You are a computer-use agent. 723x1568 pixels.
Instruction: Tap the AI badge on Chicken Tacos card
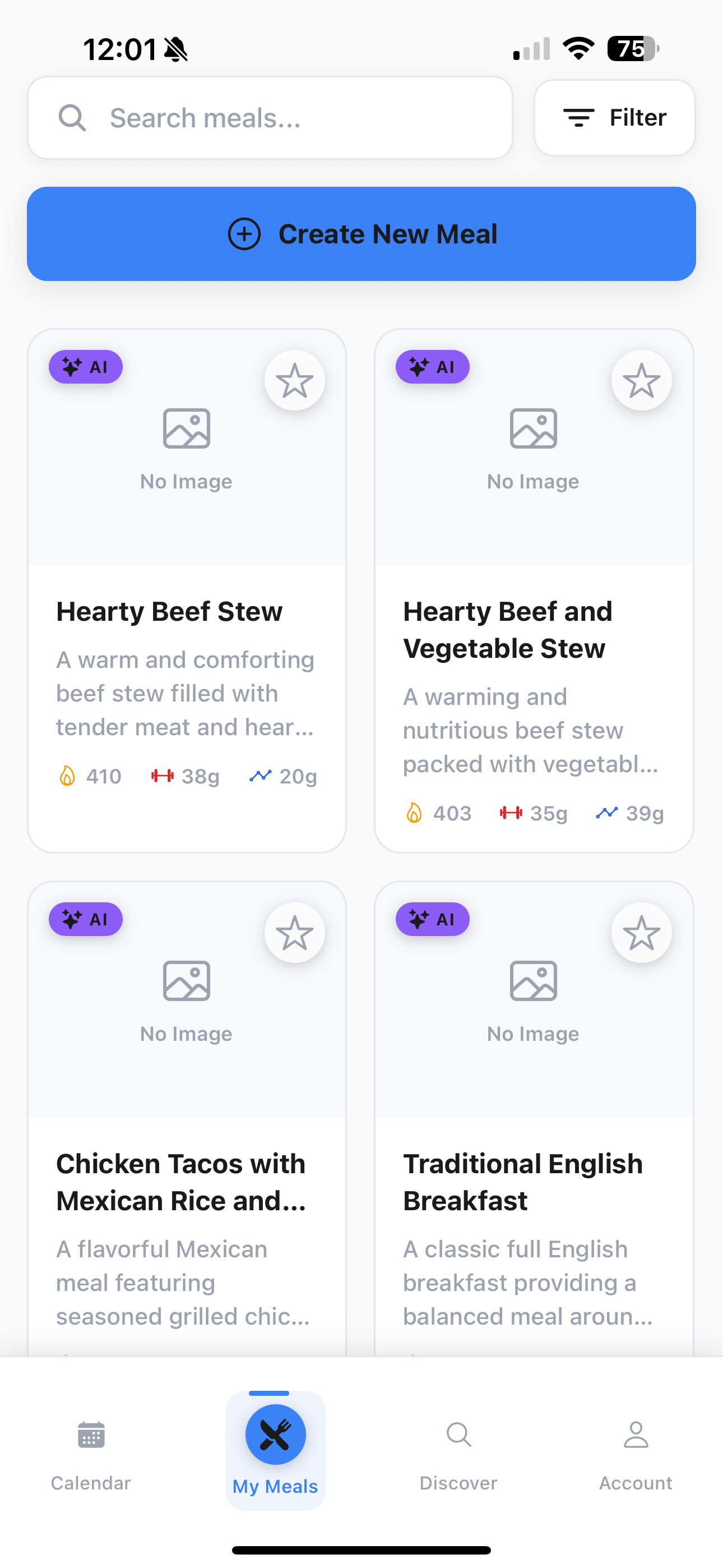click(x=86, y=919)
